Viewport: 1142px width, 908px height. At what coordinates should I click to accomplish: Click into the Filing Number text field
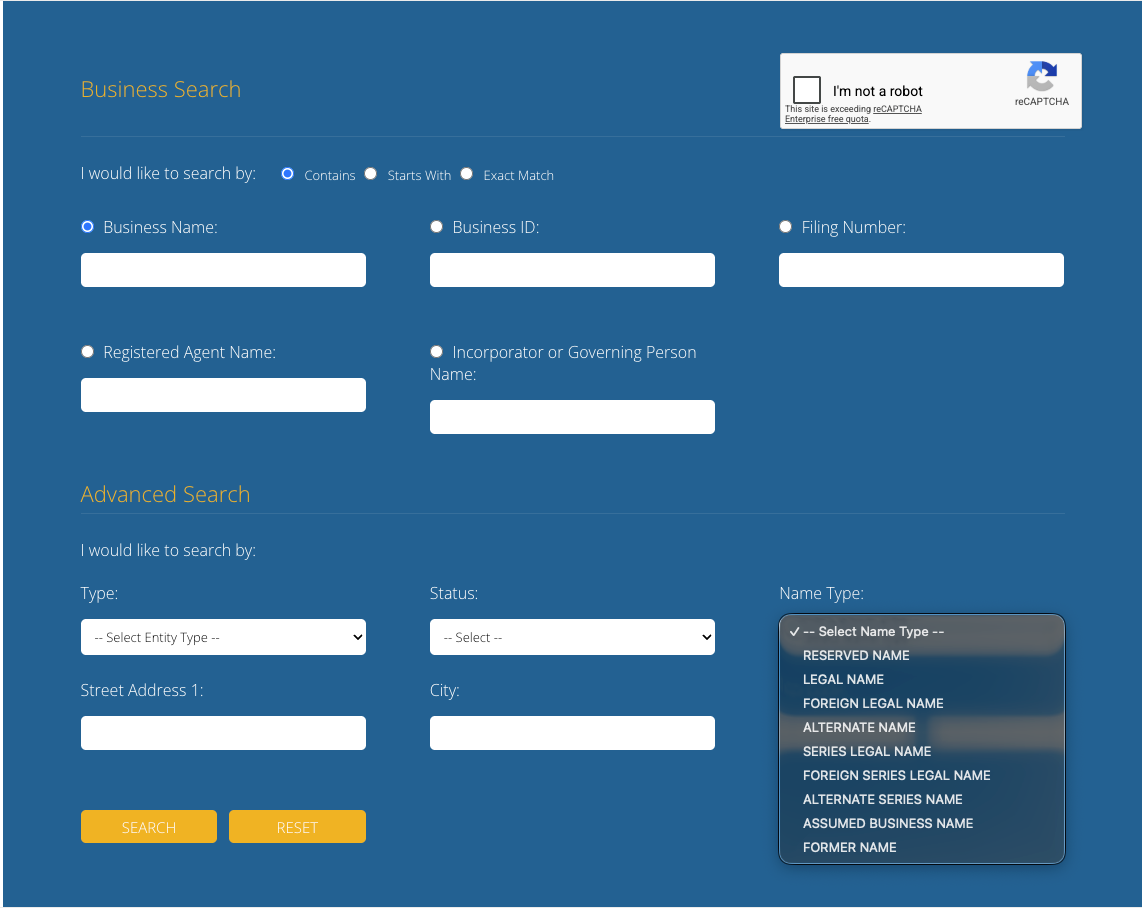(x=921, y=270)
